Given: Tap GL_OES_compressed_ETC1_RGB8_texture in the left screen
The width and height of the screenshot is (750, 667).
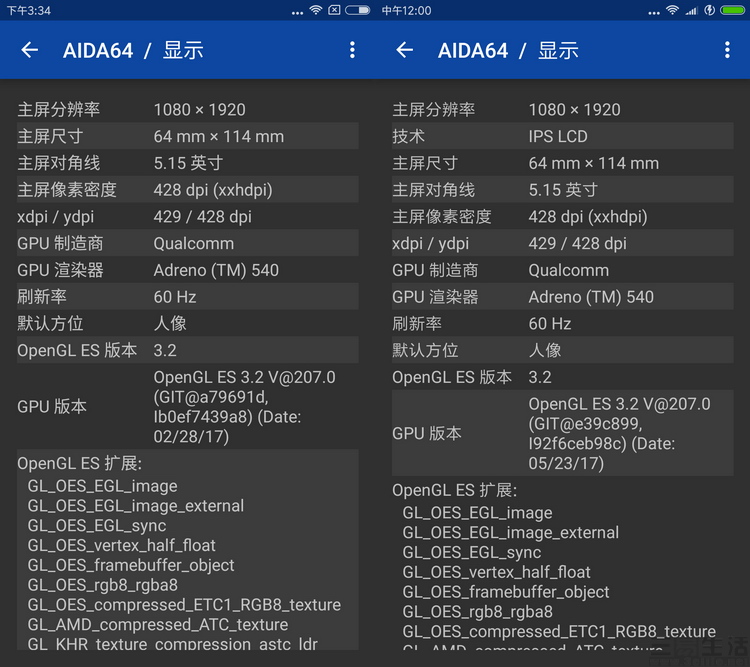Looking at the screenshot, I should (184, 605).
